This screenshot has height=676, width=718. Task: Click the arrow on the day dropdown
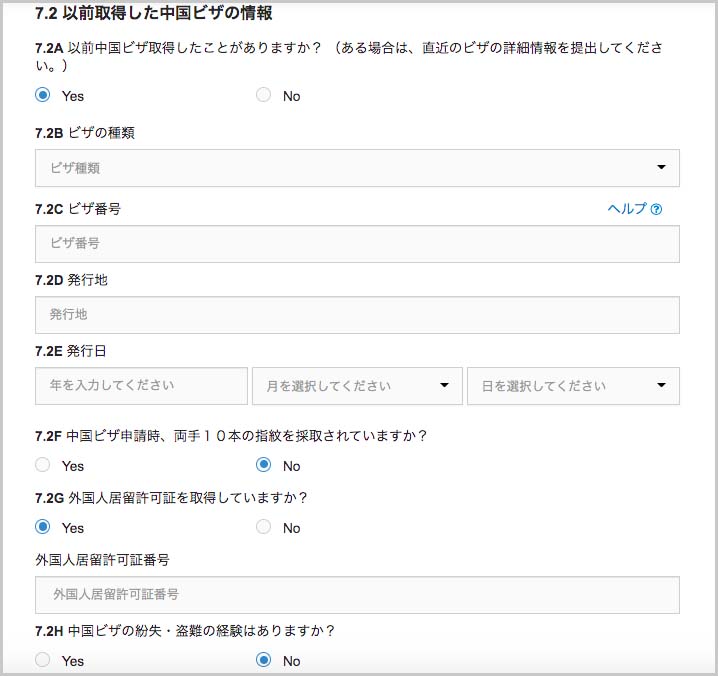(661, 385)
